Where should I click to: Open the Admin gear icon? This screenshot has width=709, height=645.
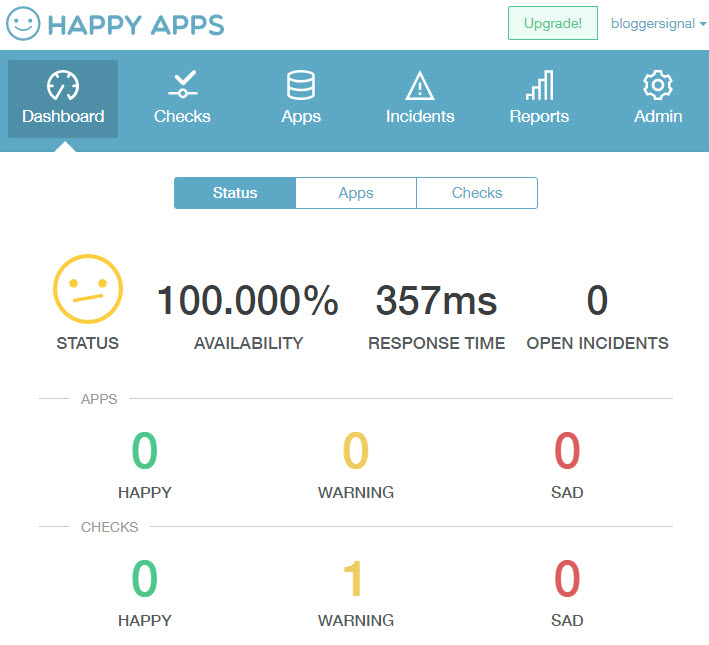tap(658, 85)
